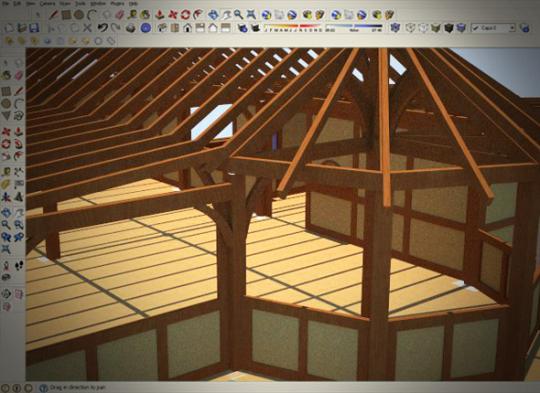Open Model Info blue circle icon
The width and height of the screenshot is (540, 393).
point(146,28)
